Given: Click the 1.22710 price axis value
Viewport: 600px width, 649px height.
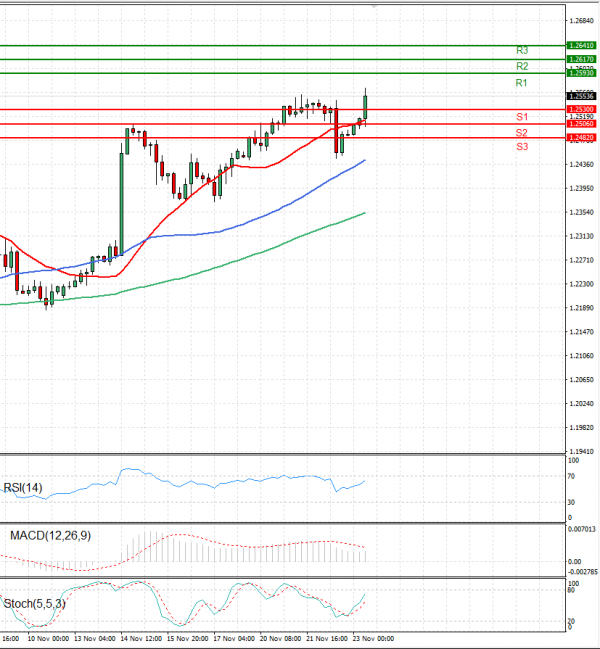Looking at the screenshot, I should [581, 260].
